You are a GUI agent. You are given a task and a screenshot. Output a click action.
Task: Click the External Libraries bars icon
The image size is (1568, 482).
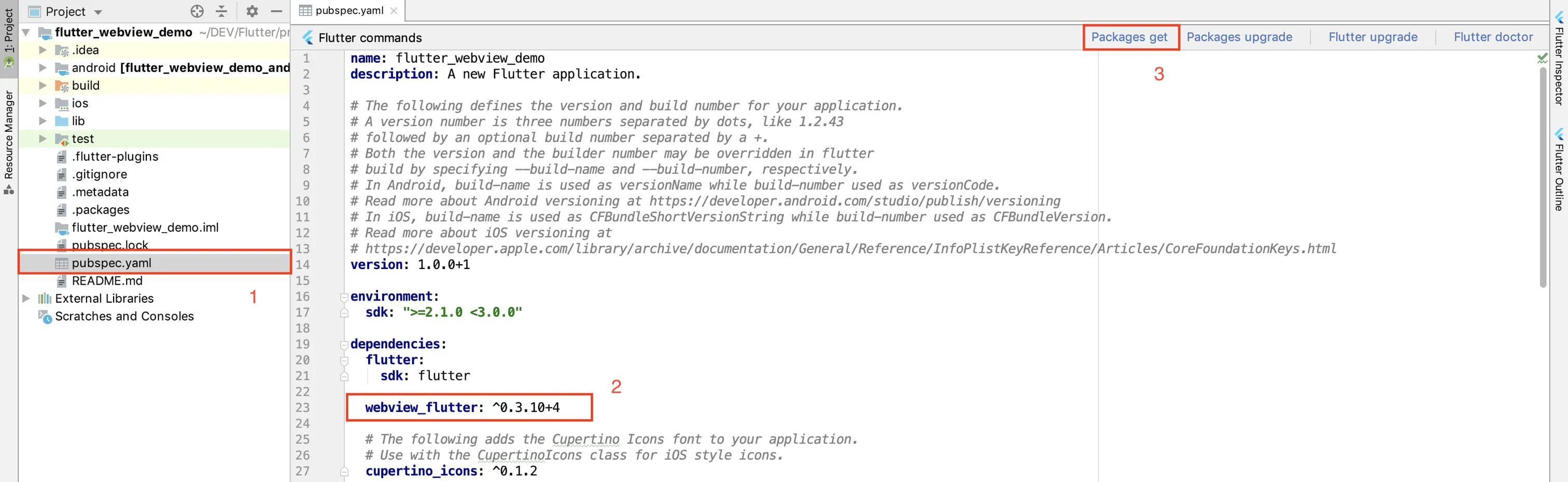45,298
